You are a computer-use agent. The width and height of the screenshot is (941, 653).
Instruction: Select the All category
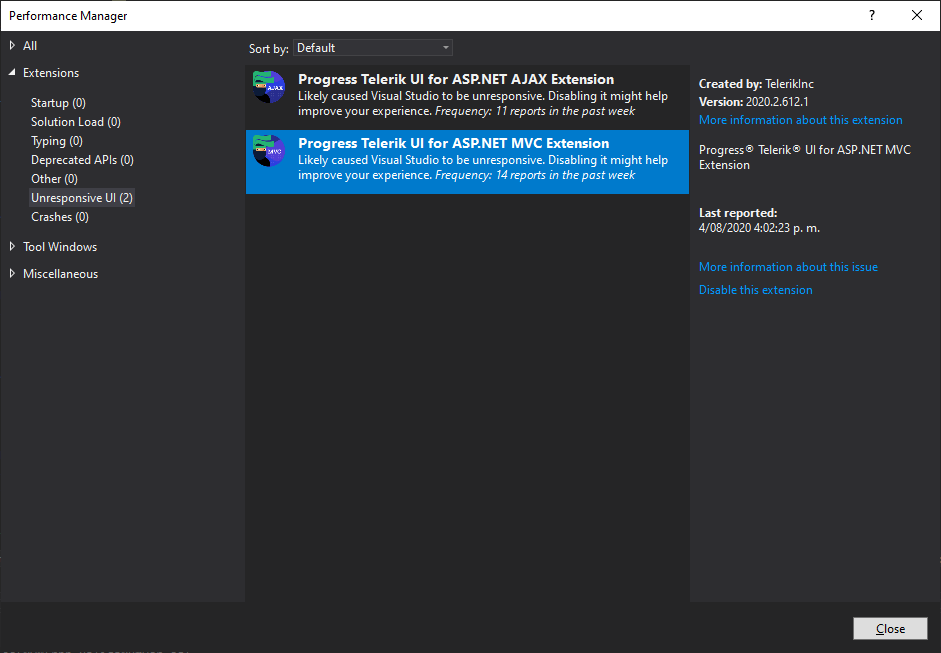[30, 46]
